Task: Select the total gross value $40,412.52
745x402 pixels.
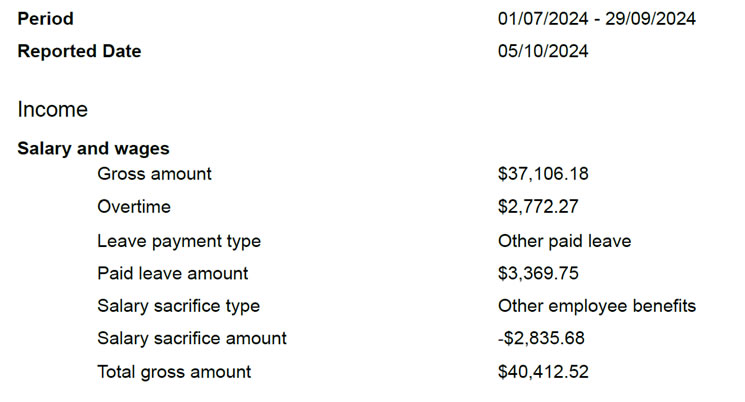Action: point(543,372)
